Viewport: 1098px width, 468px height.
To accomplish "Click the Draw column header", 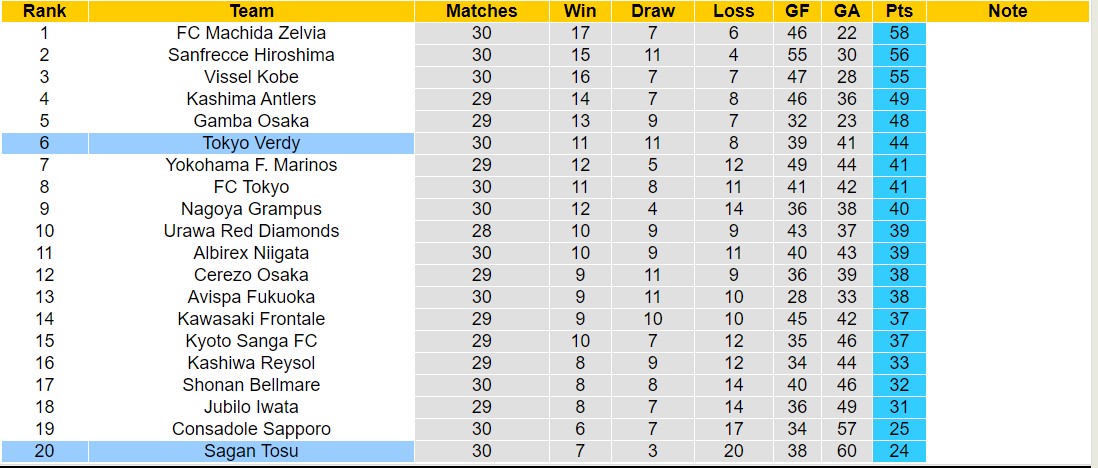I will coord(653,11).
